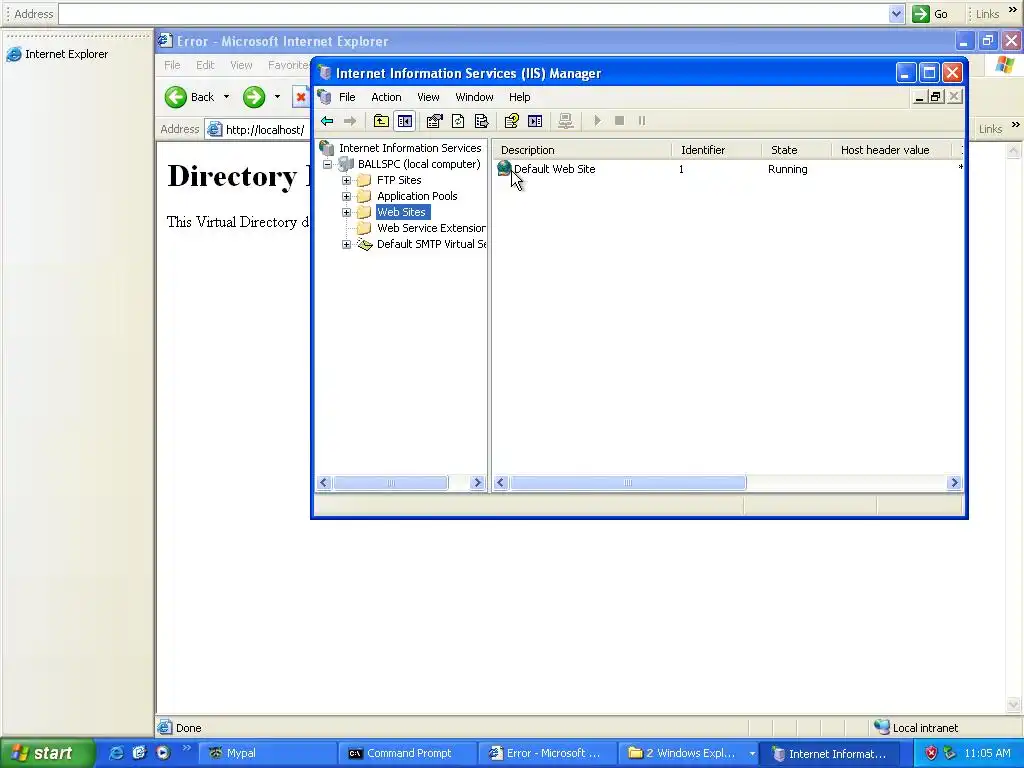The image size is (1024, 768).
Task: Open the Window menu in IIS Manager
Action: (474, 97)
